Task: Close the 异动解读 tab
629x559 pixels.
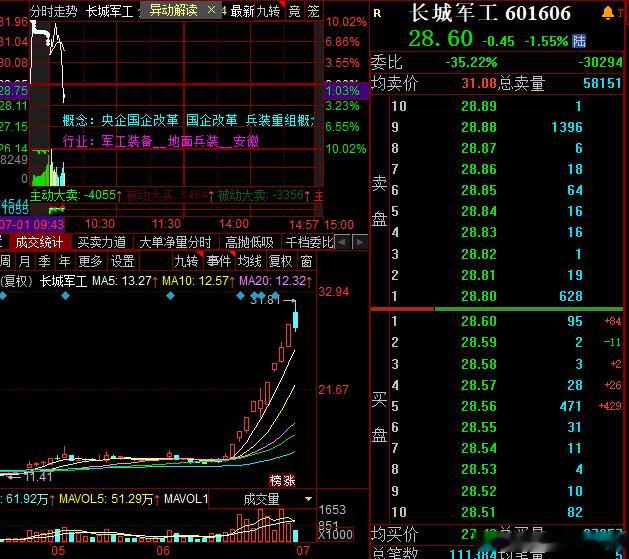Action: click(x=211, y=10)
